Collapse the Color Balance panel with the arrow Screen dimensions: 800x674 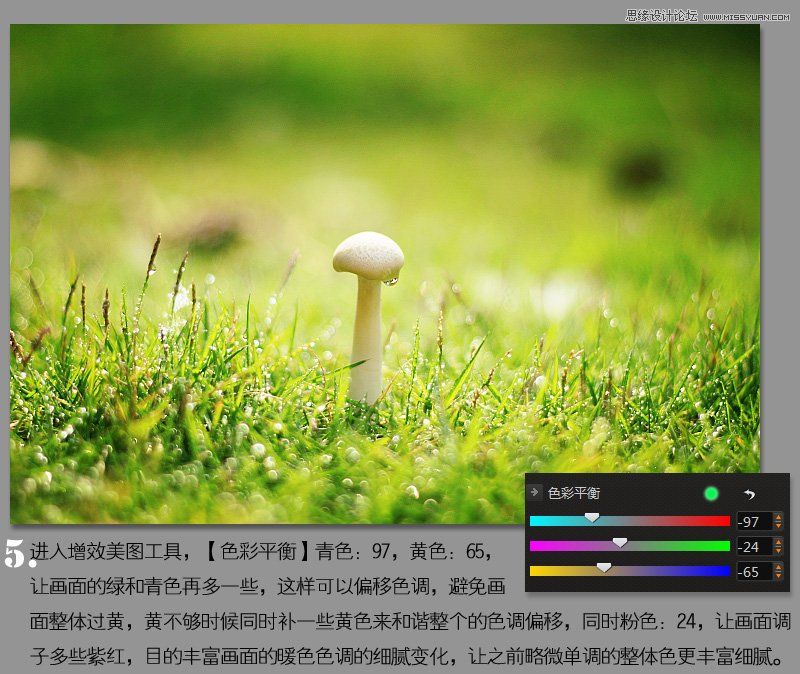coord(533,492)
